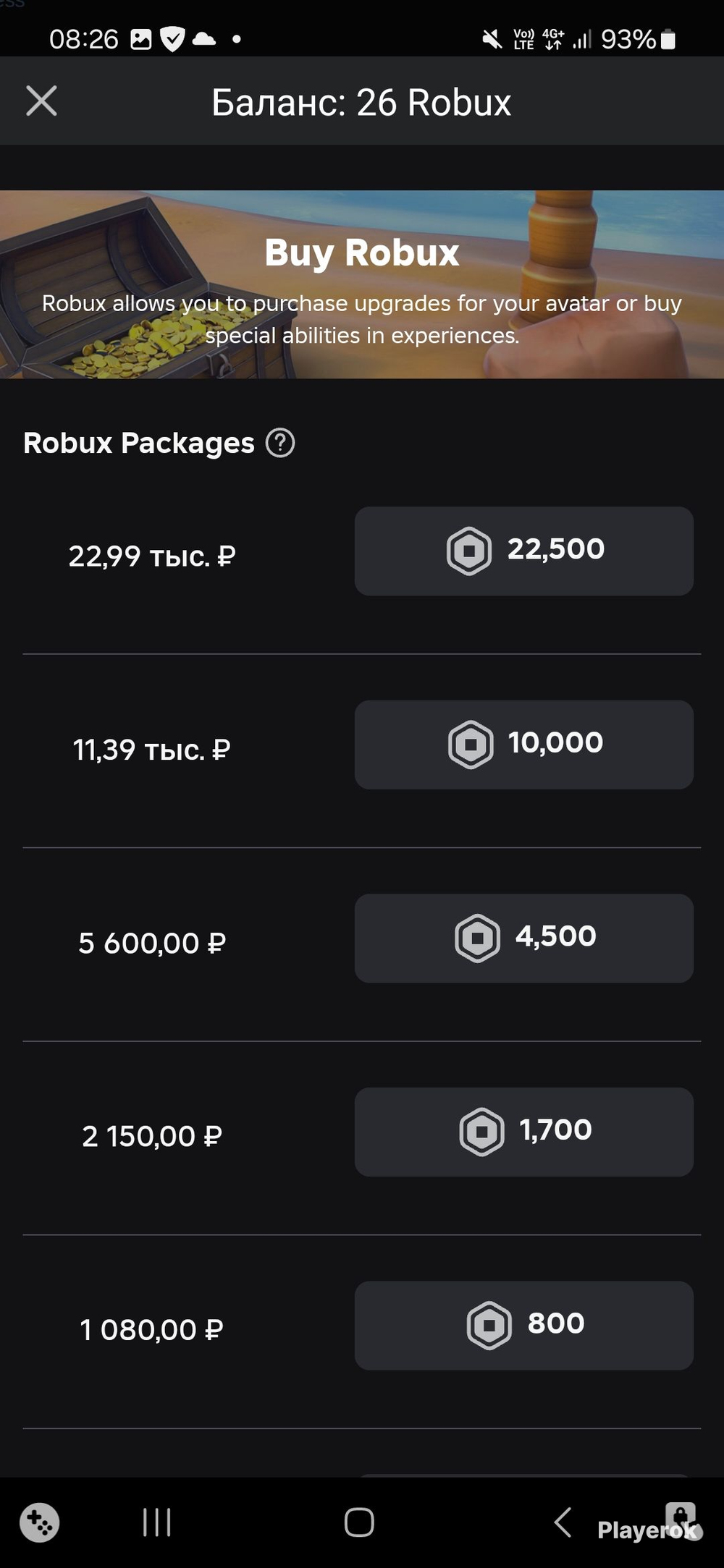Image resolution: width=724 pixels, height=1568 pixels.
Task: Tap the battery icon in status bar
Action: (668, 39)
